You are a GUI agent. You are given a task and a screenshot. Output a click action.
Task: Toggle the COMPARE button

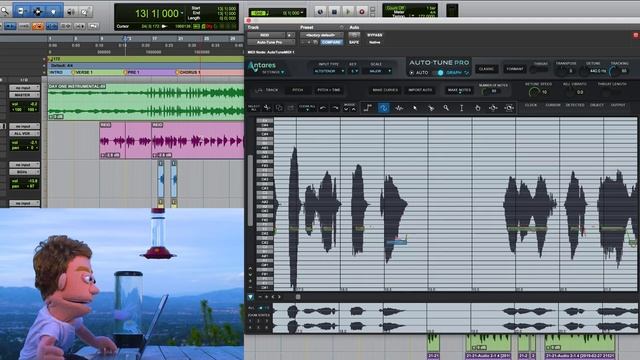click(331, 42)
